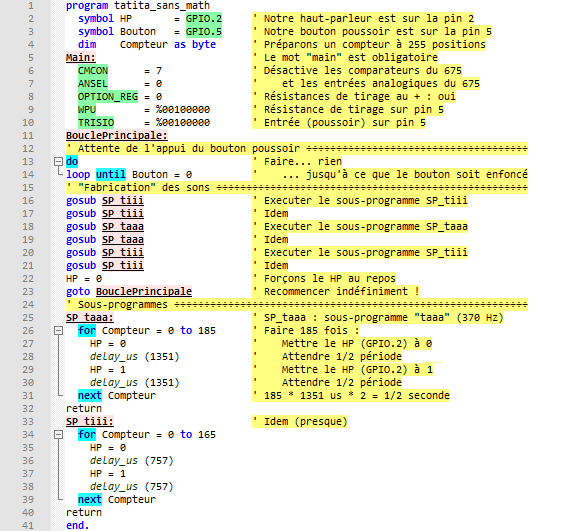Click SP_tiii on line 16
578x531 pixels.
click(x=123, y=200)
